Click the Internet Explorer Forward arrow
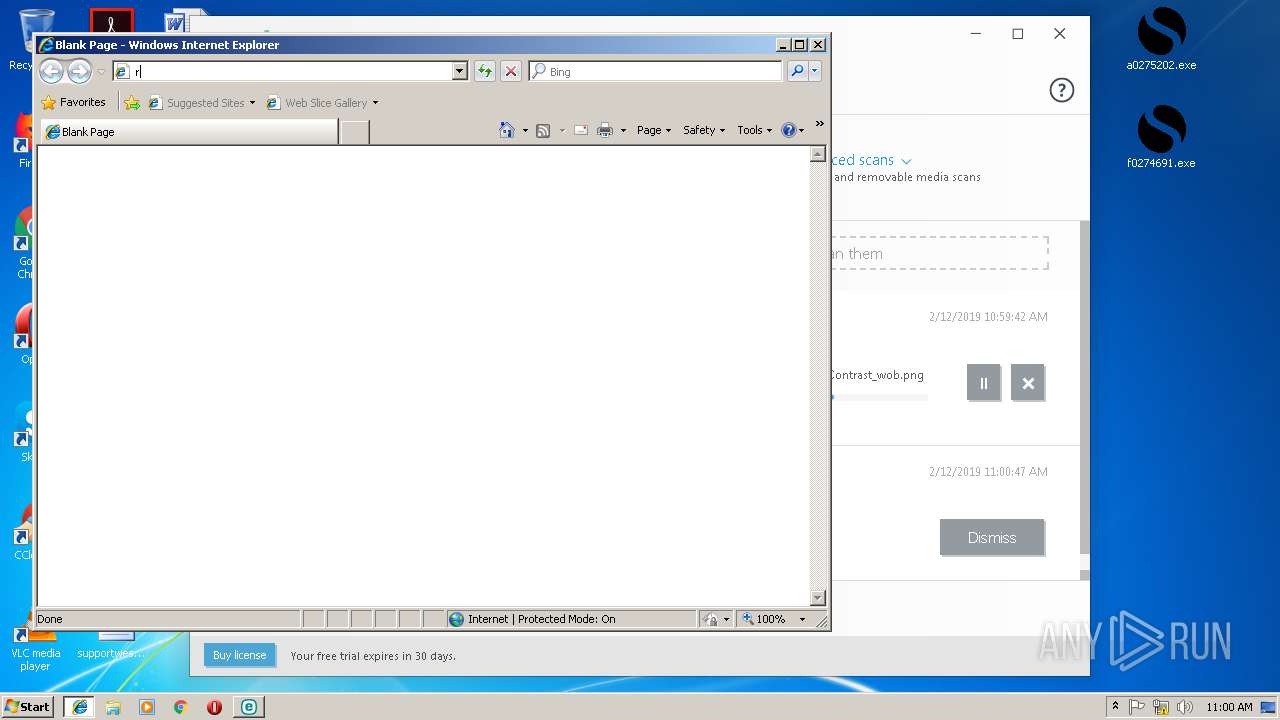 [x=79, y=71]
